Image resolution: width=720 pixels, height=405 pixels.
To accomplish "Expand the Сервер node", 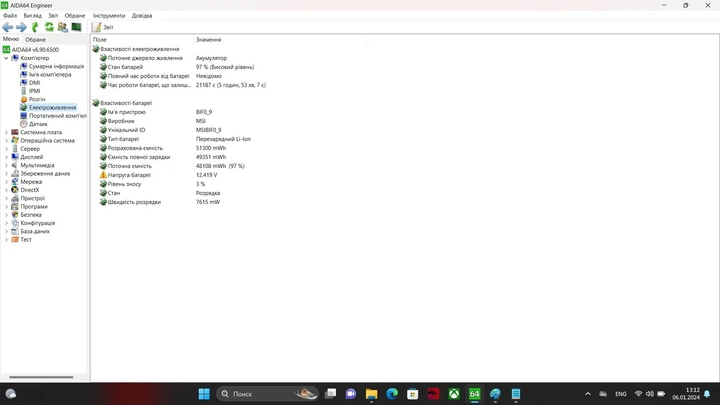I will (x=6, y=149).
